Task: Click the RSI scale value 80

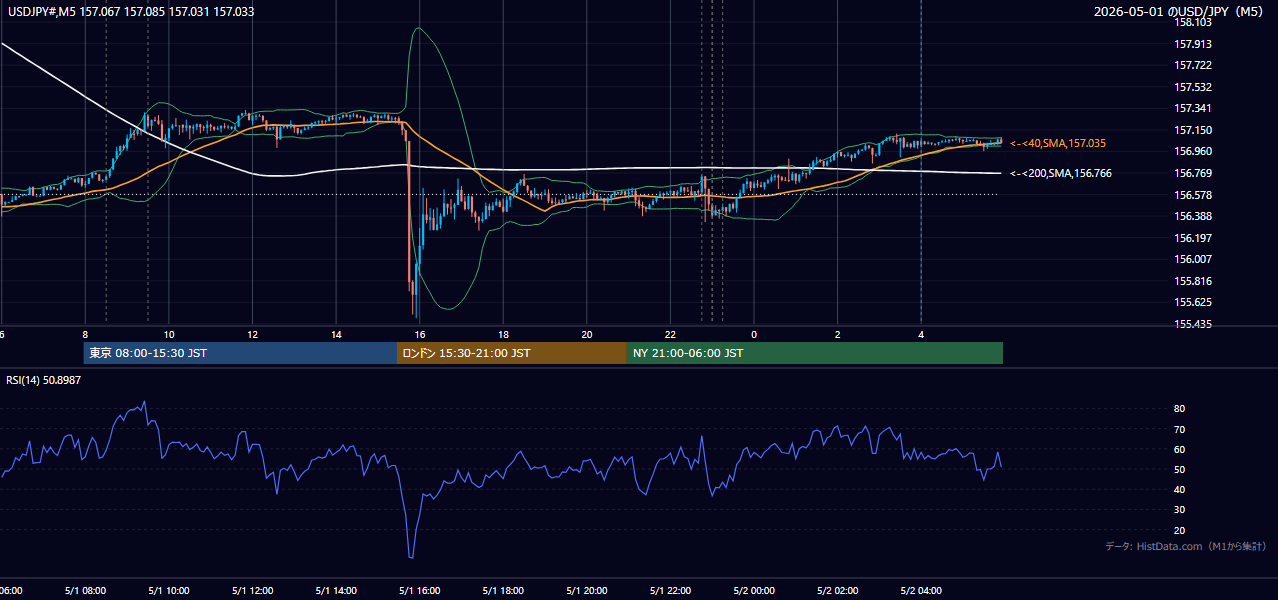Action: click(x=1179, y=409)
